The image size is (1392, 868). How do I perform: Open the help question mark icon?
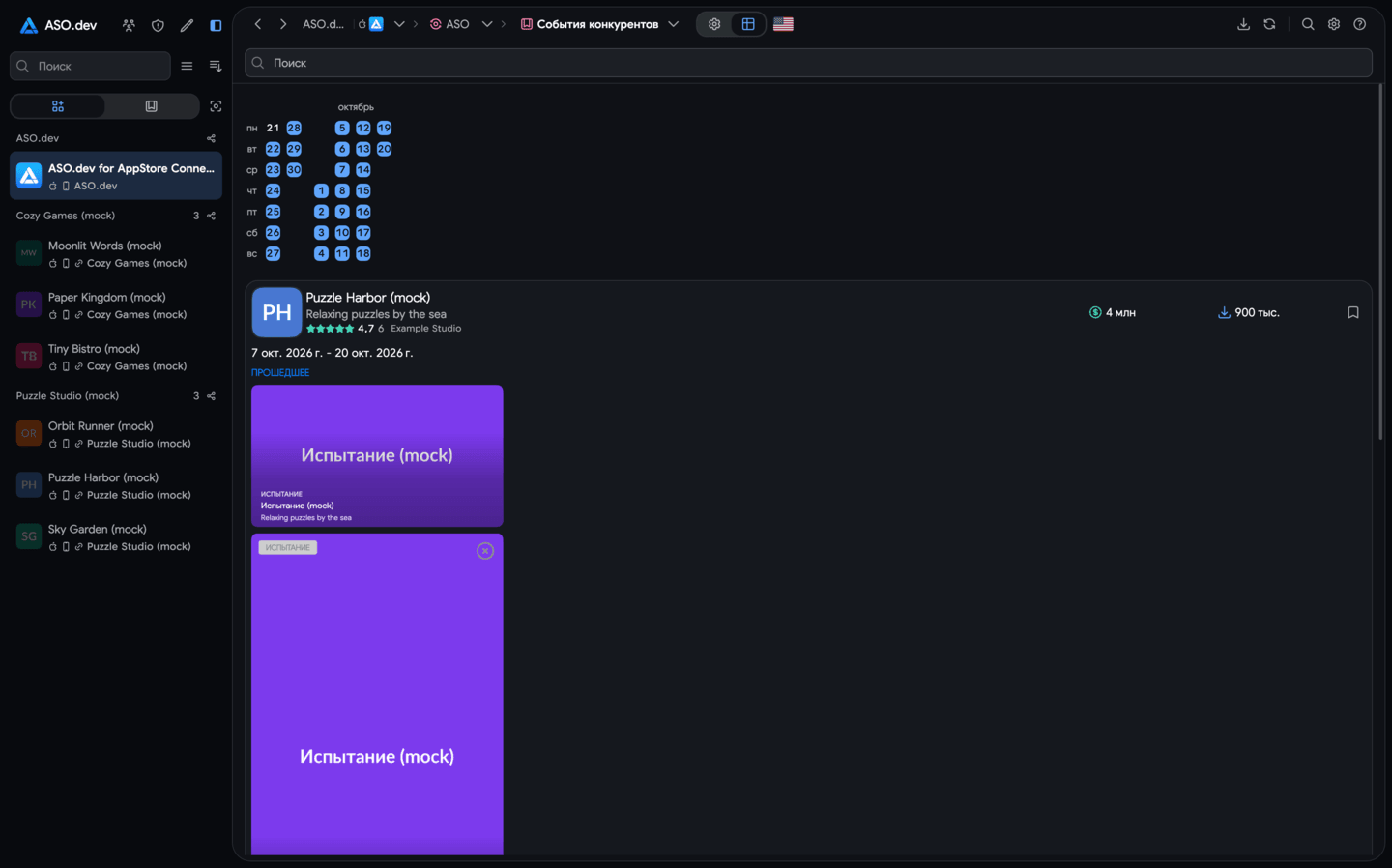(x=1360, y=24)
